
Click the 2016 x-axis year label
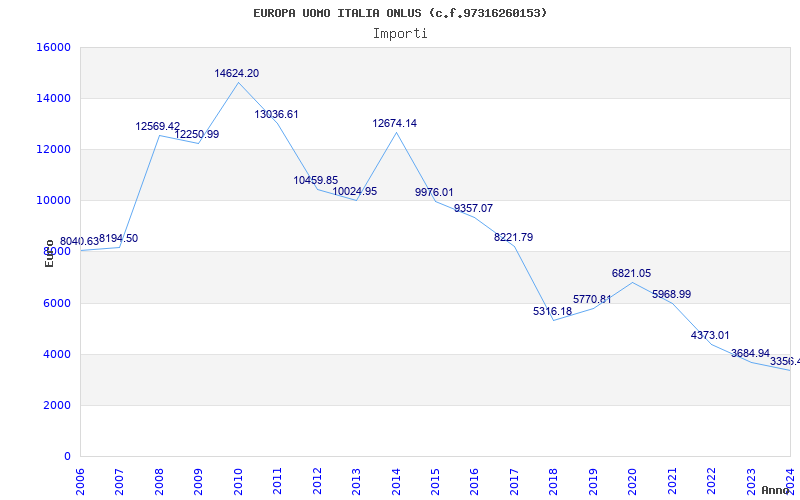tap(474, 481)
